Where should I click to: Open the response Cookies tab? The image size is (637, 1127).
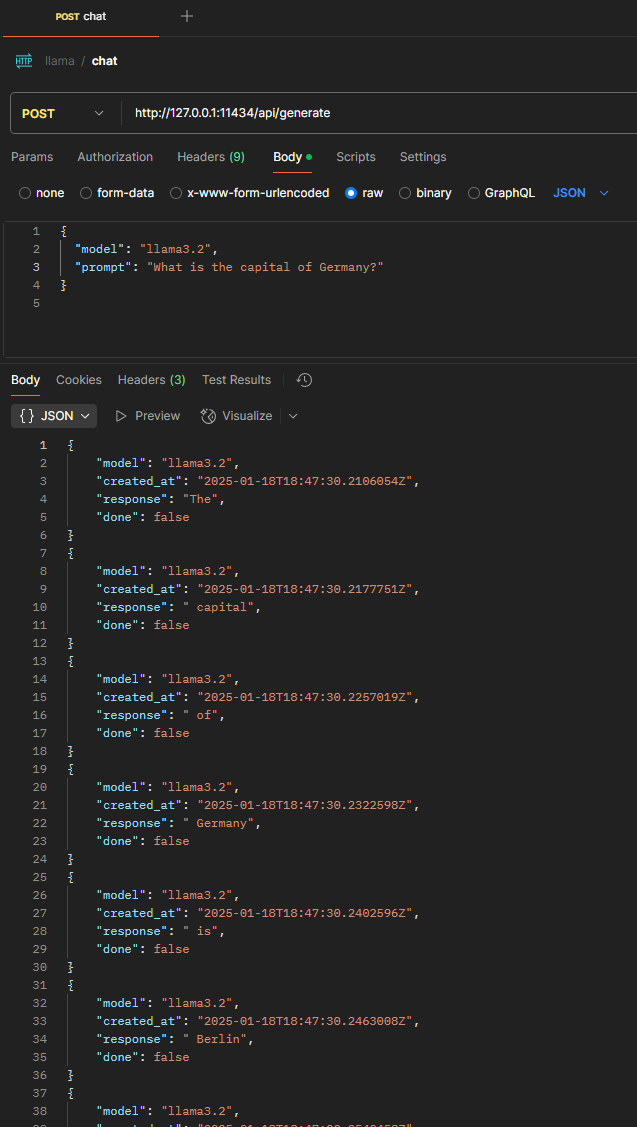(x=79, y=380)
